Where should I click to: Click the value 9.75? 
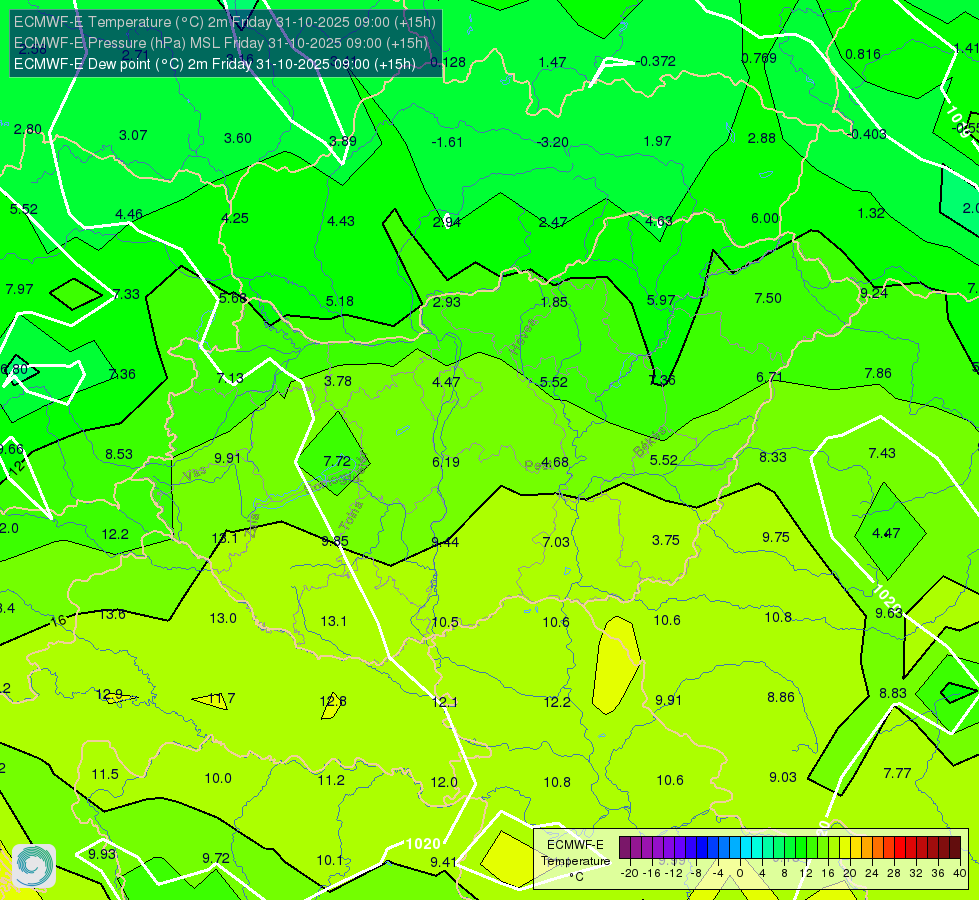click(x=776, y=538)
